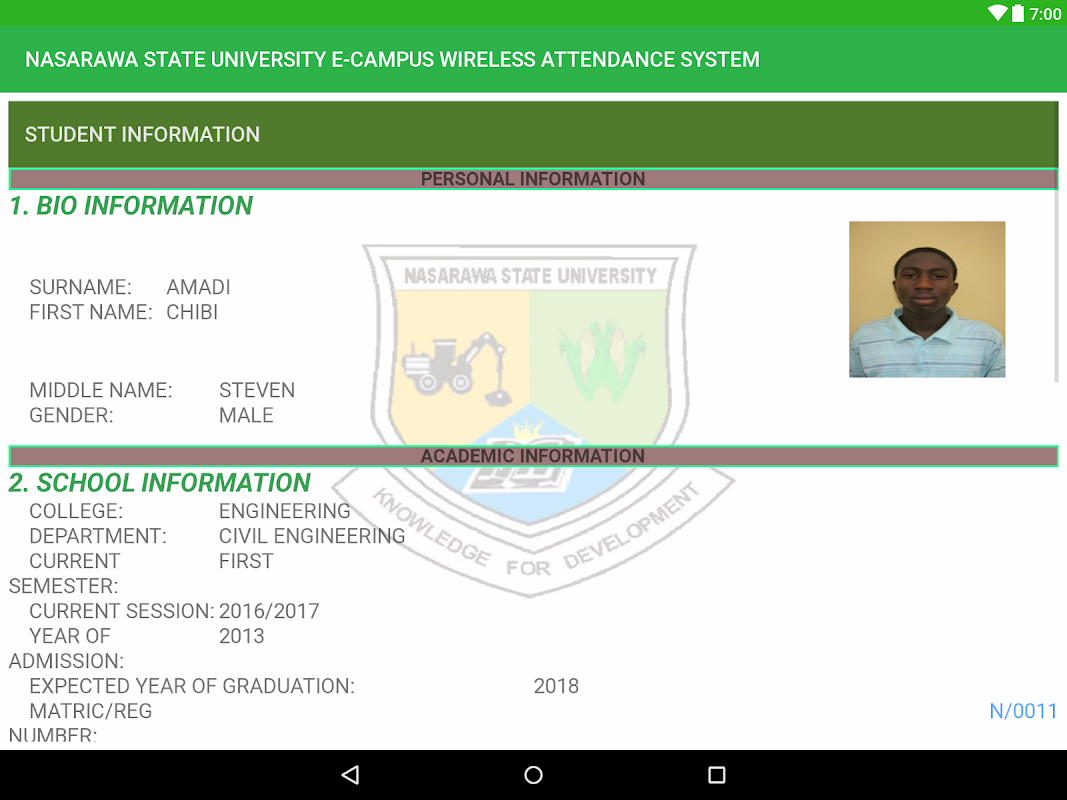Tap the '1. BIO INFORMATION' heading

131,205
